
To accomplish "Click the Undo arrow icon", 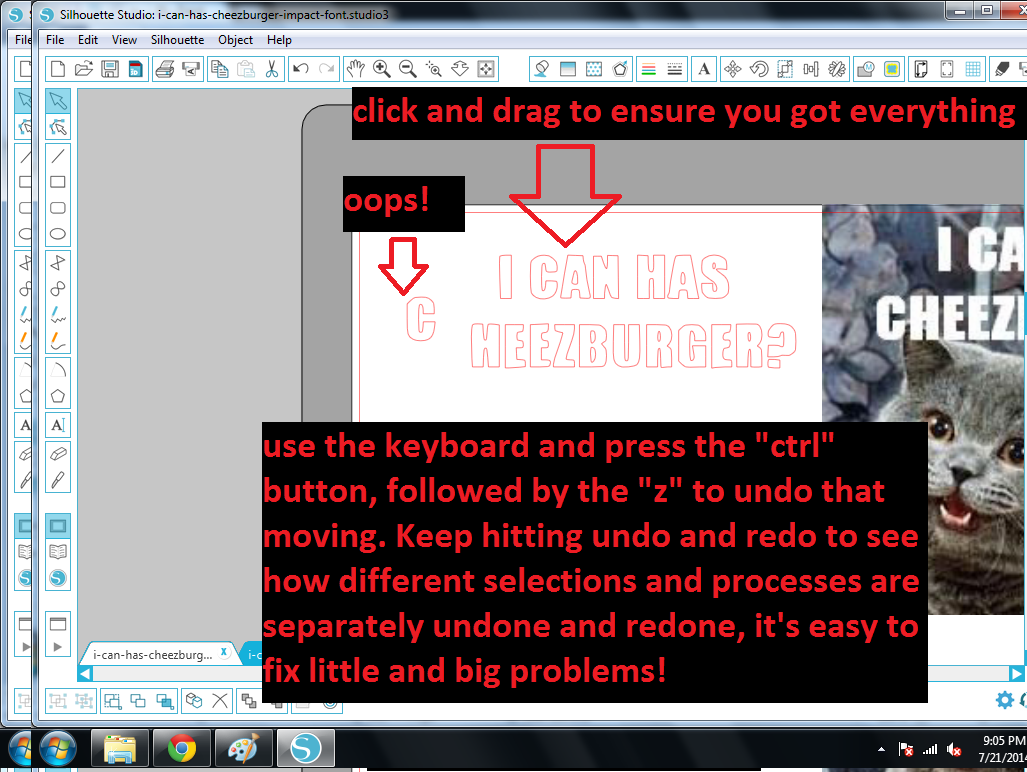I will point(301,69).
